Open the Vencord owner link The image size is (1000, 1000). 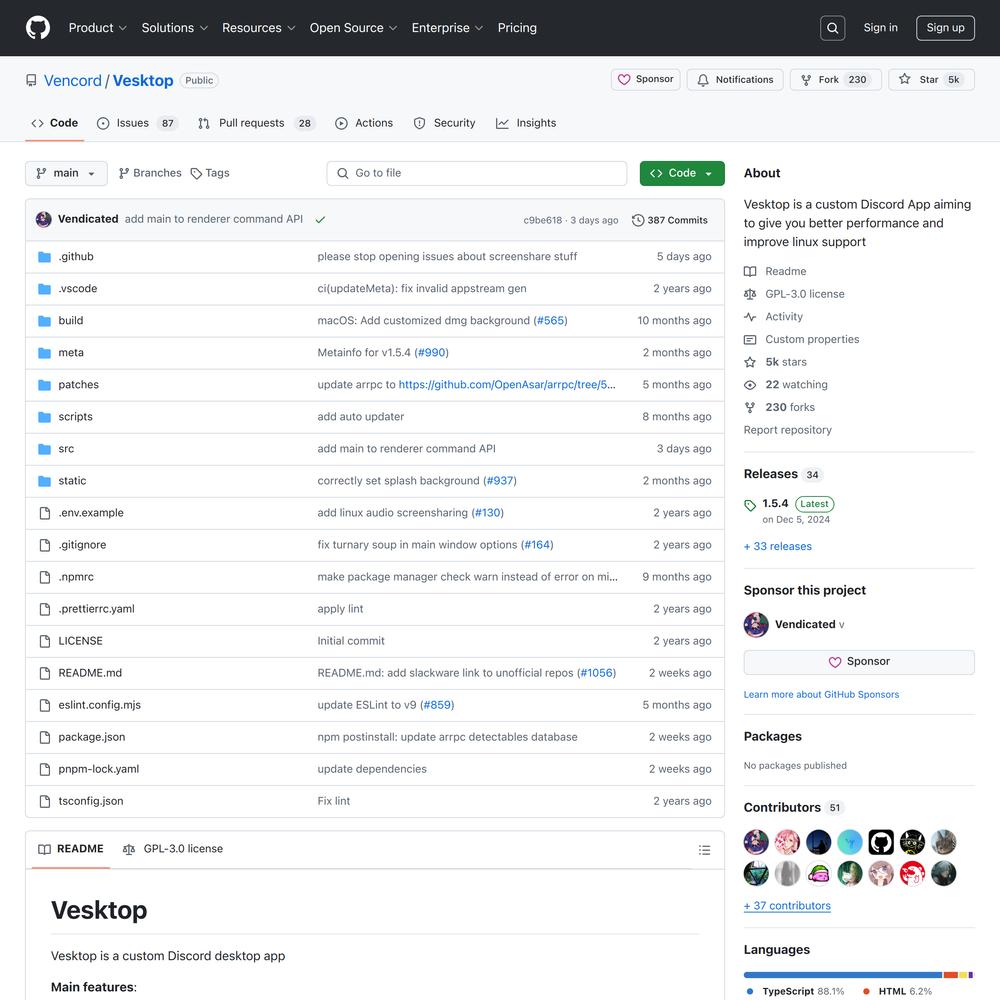73,80
